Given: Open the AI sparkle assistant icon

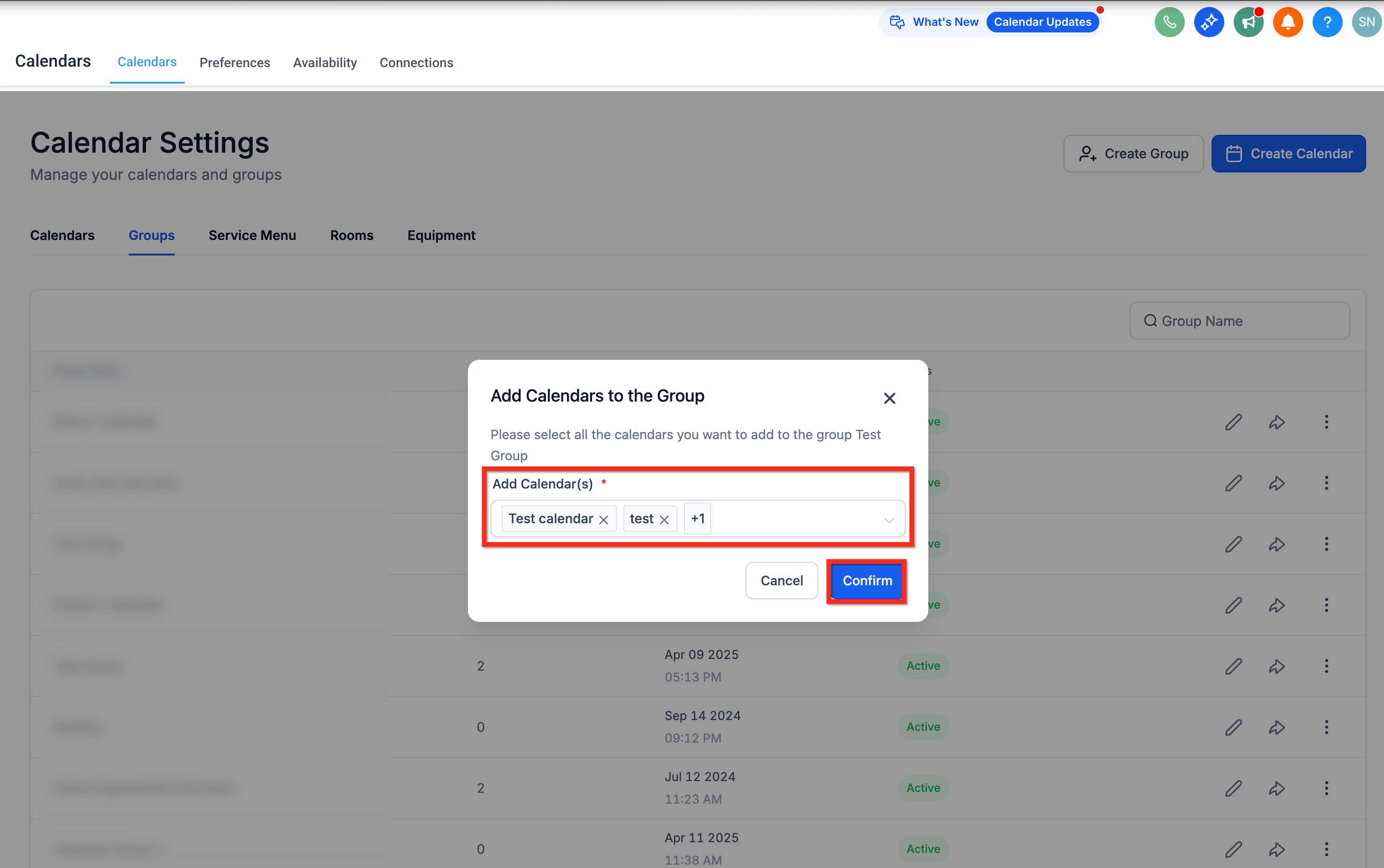Looking at the screenshot, I should (1209, 23).
